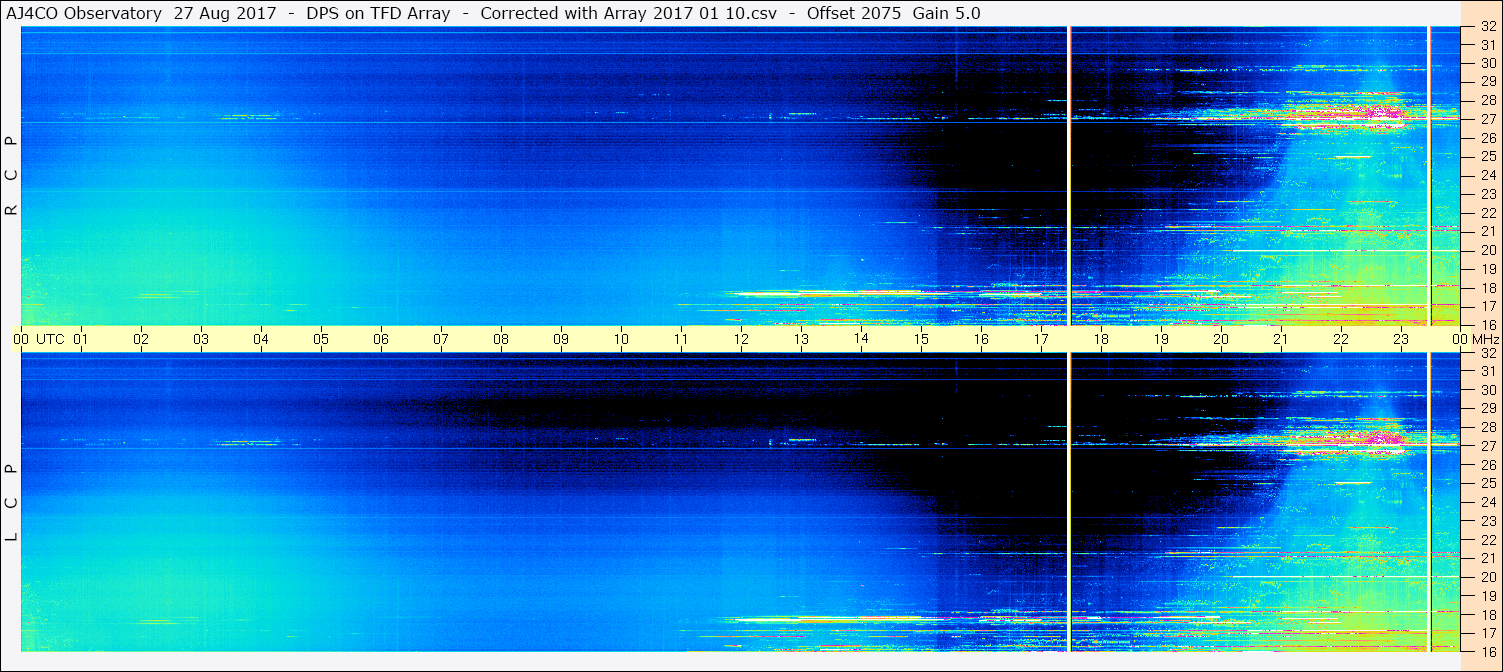Select hour '06' on the time axis
This screenshot has width=1503, height=672.
click(x=381, y=339)
